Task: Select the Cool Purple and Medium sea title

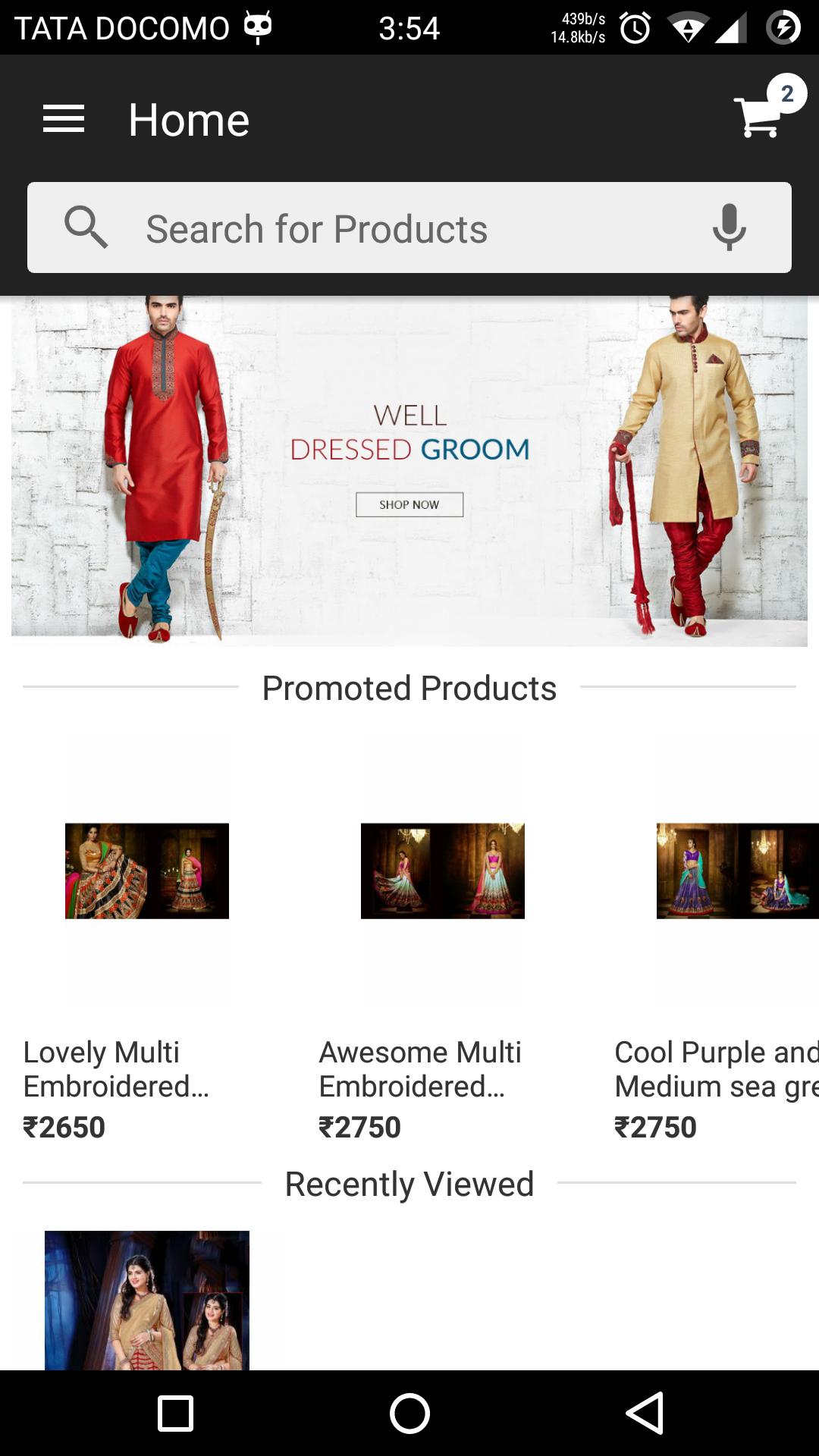Action: (717, 1069)
